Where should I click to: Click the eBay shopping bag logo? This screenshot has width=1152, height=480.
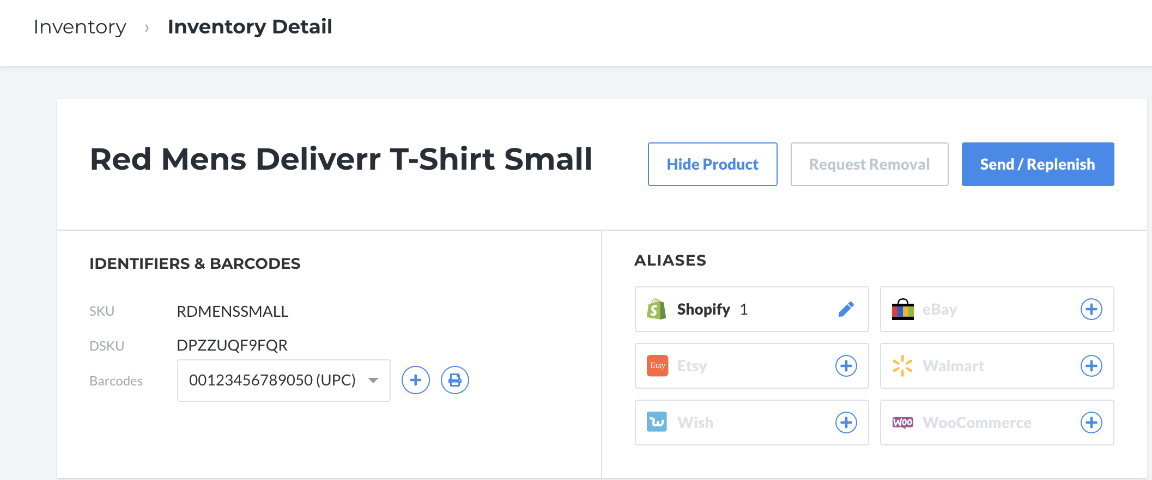click(x=902, y=309)
